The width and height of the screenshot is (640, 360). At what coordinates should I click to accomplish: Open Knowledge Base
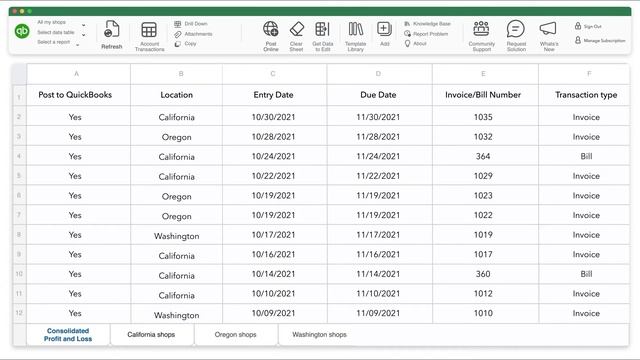point(427,24)
